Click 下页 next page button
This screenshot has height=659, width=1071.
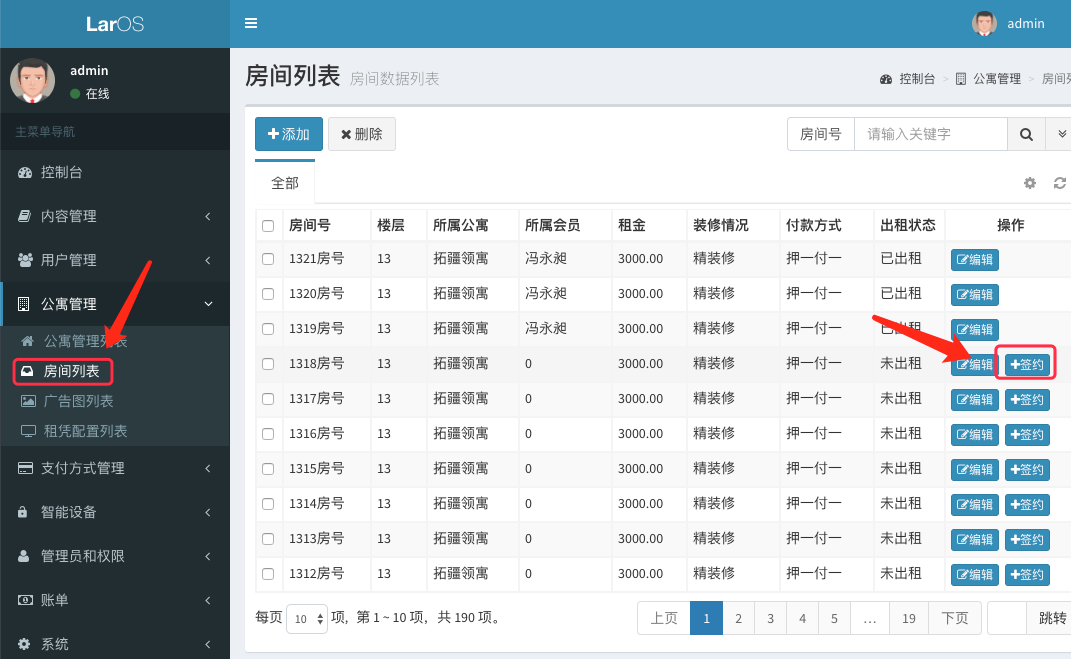(x=955, y=618)
